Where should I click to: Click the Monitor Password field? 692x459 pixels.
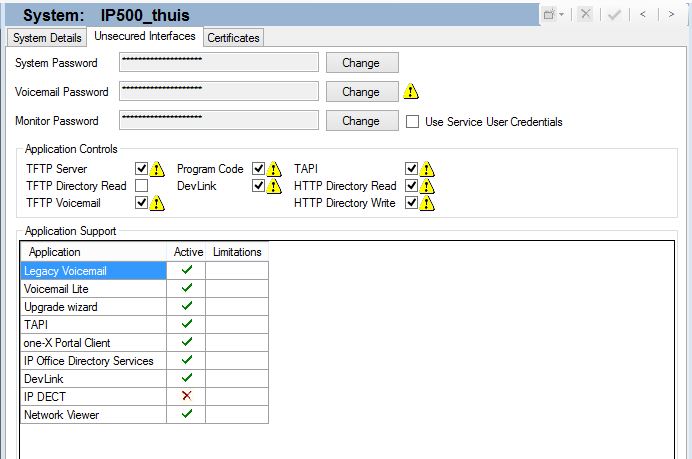[218, 120]
